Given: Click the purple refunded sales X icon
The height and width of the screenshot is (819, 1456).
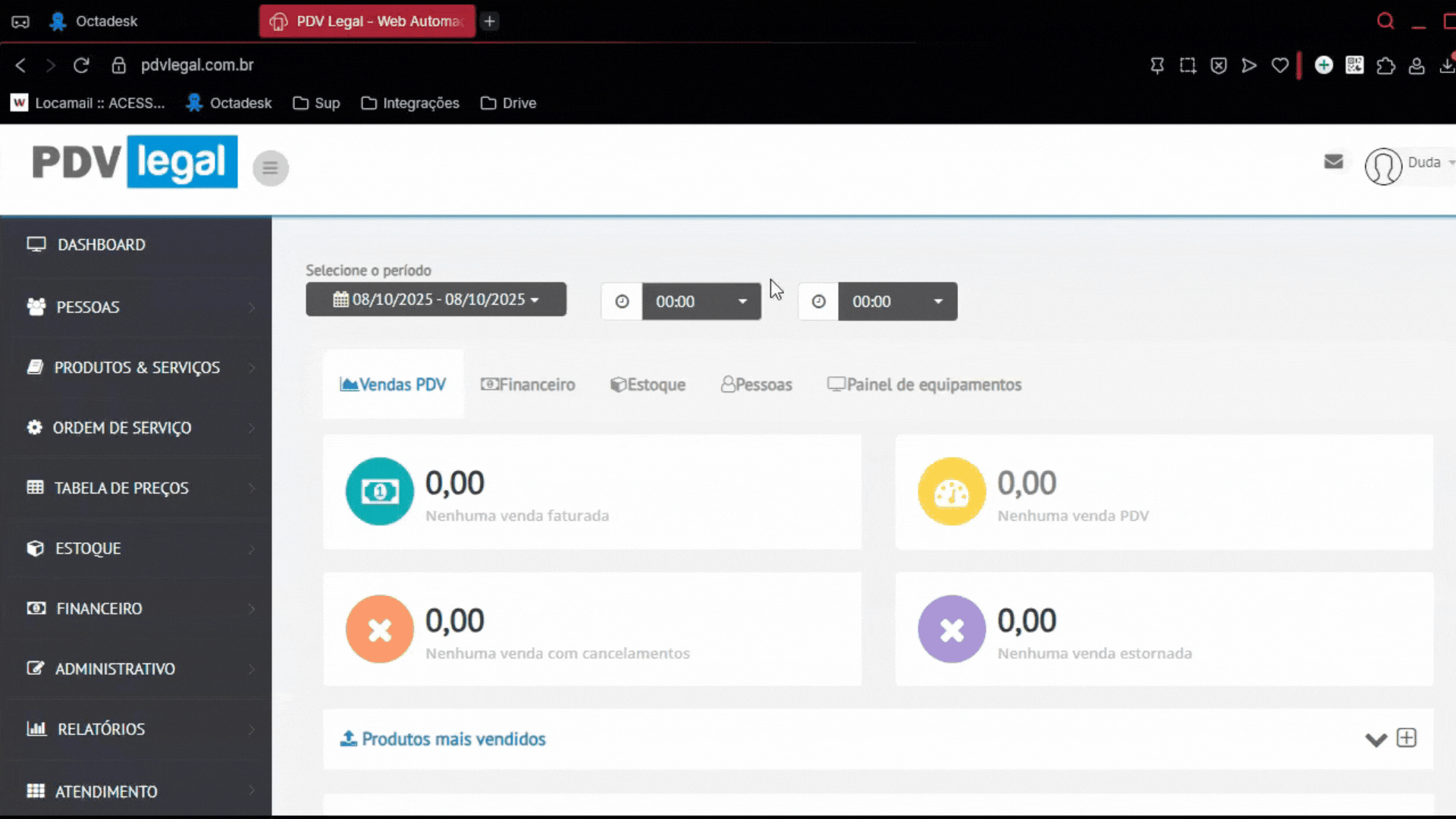Looking at the screenshot, I should 951,629.
